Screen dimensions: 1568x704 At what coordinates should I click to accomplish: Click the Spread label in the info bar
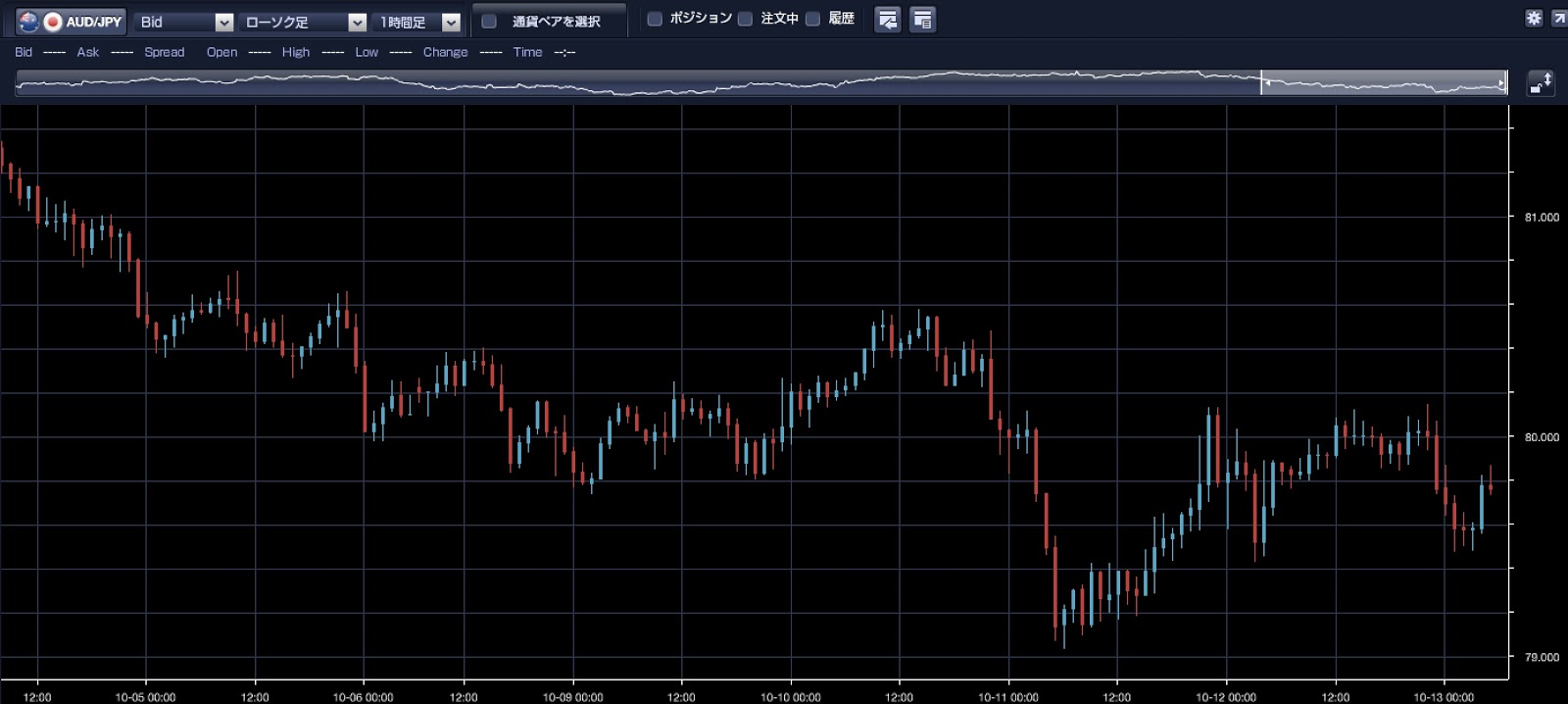[164, 52]
